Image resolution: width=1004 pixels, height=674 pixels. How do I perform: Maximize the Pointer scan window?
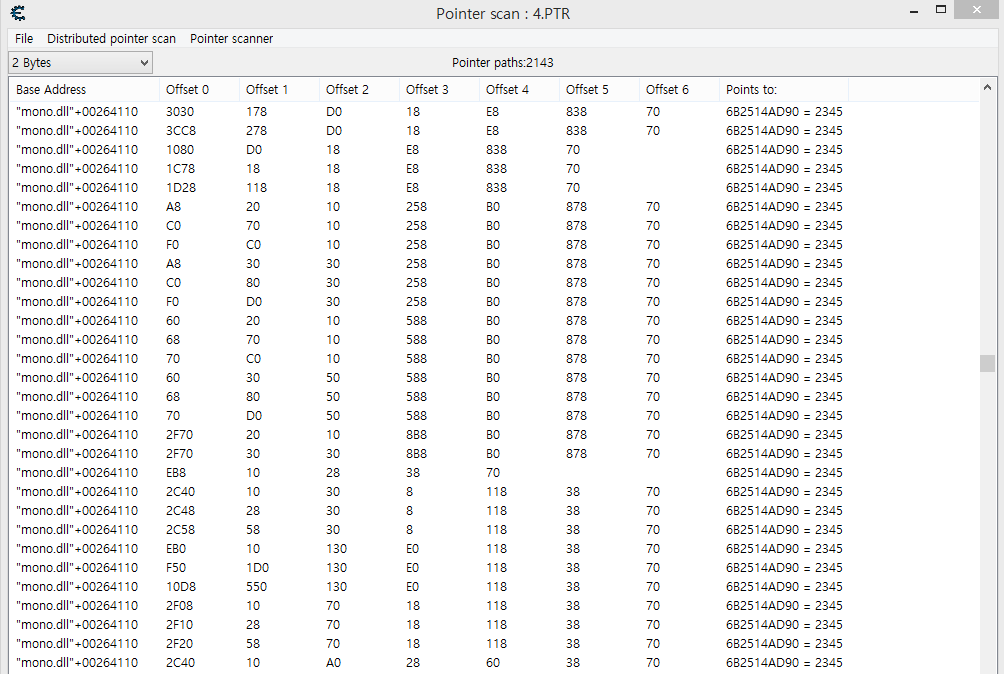coord(941,12)
